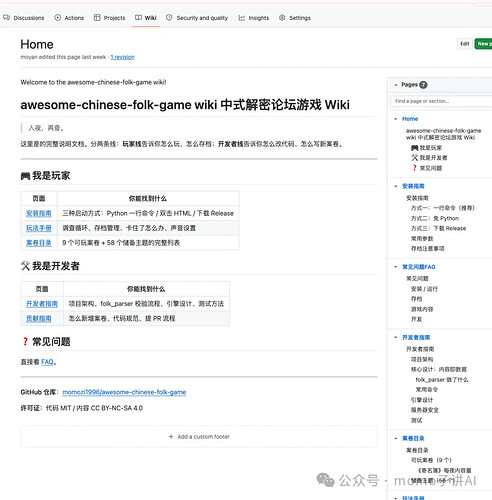Collapse the 案卷目录 sidebar section arrow
The height and width of the screenshot is (500, 492).
[x=396, y=439]
